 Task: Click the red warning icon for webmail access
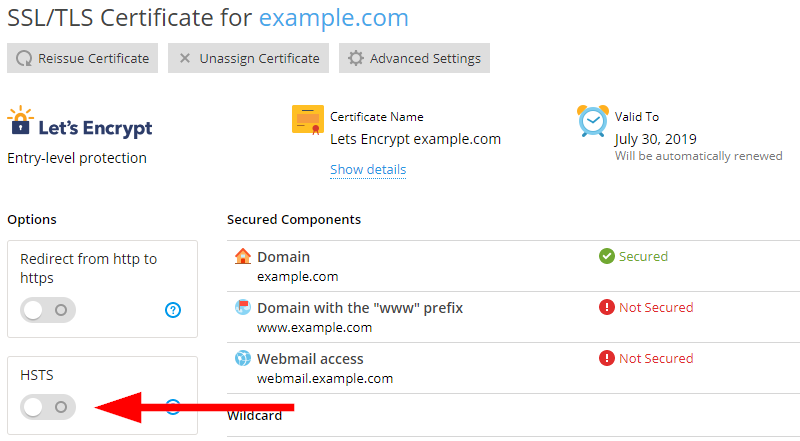tap(606, 358)
